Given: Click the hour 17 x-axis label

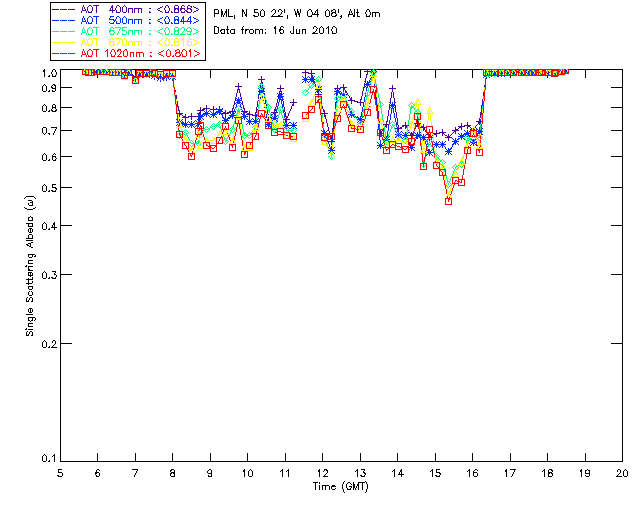Looking at the screenshot, I should pos(510,473).
